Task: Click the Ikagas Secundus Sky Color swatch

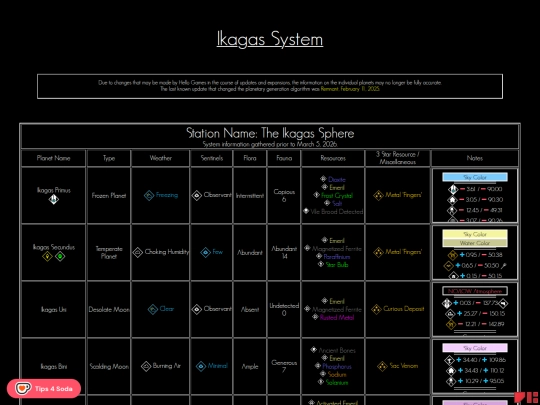Action: (x=475, y=234)
